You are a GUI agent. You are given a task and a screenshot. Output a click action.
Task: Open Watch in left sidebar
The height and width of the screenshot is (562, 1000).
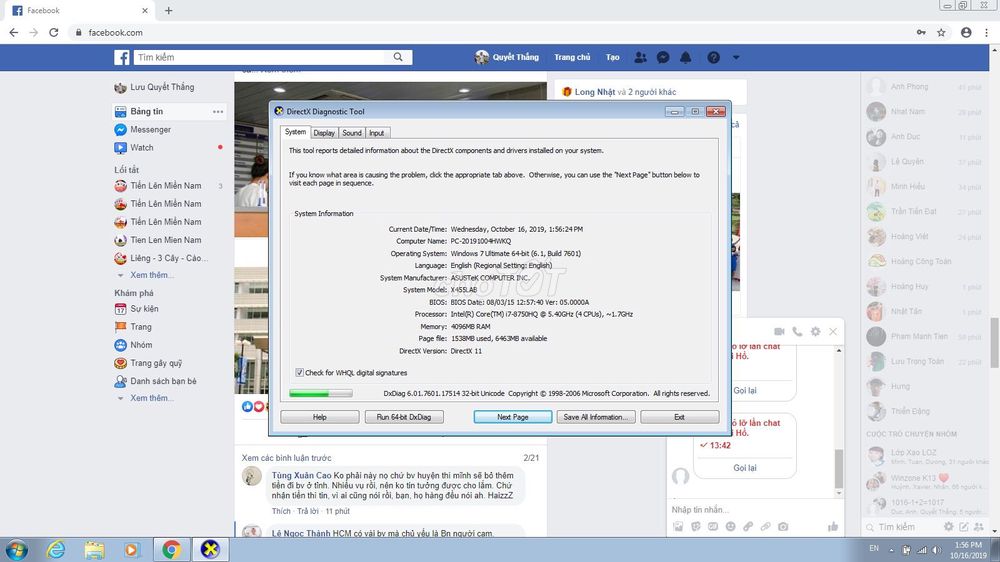coord(134,147)
